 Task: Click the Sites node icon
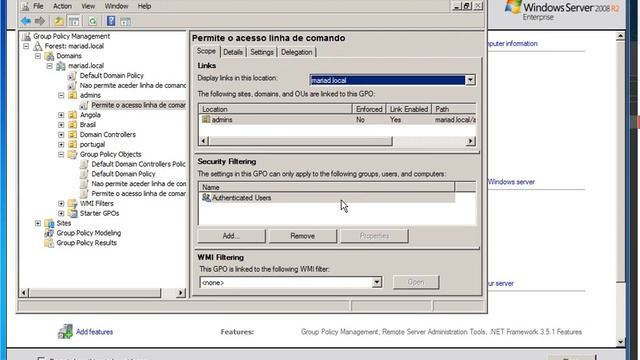pyautogui.click(x=49, y=223)
